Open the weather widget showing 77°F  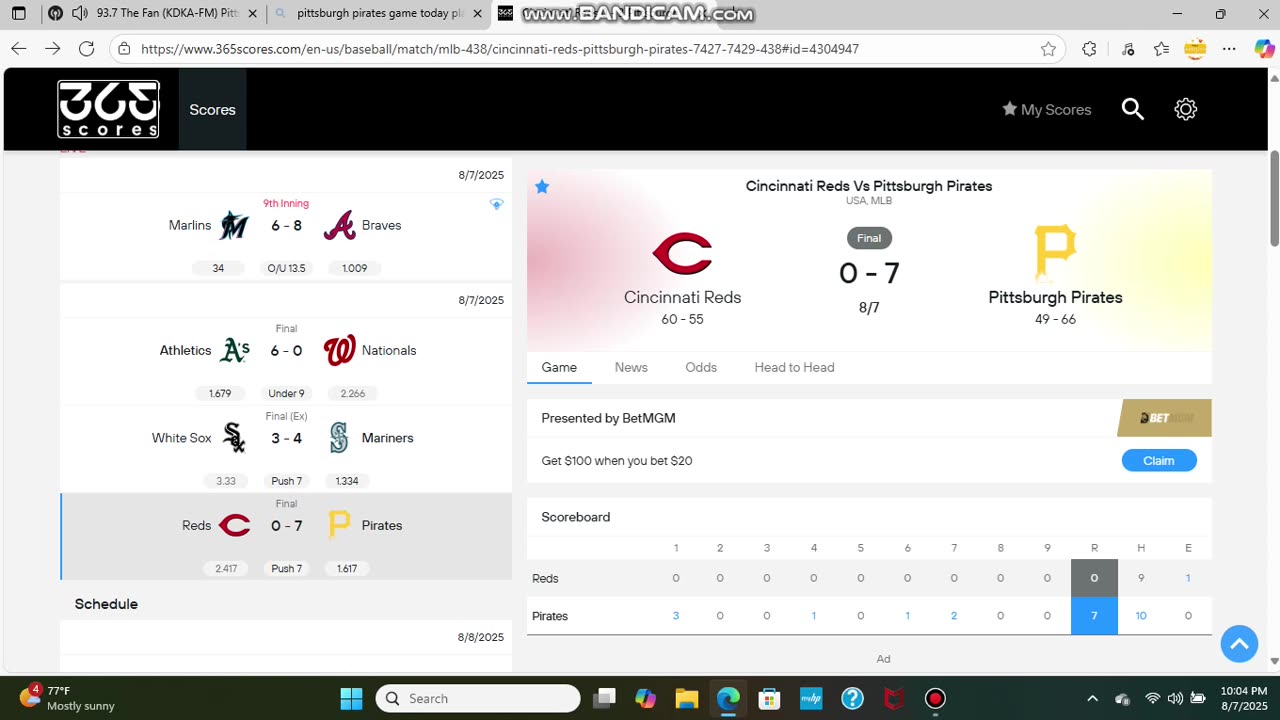click(68, 698)
